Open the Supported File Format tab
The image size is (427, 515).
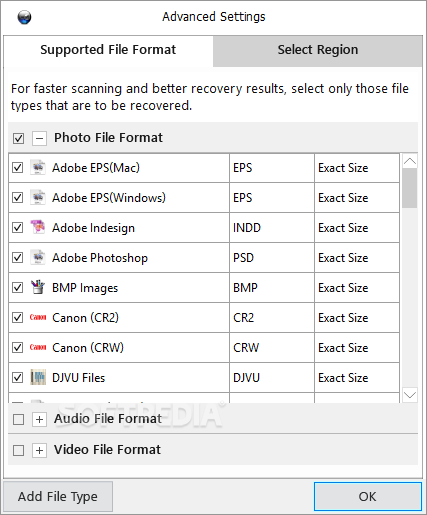pyautogui.click(x=108, y=50)
